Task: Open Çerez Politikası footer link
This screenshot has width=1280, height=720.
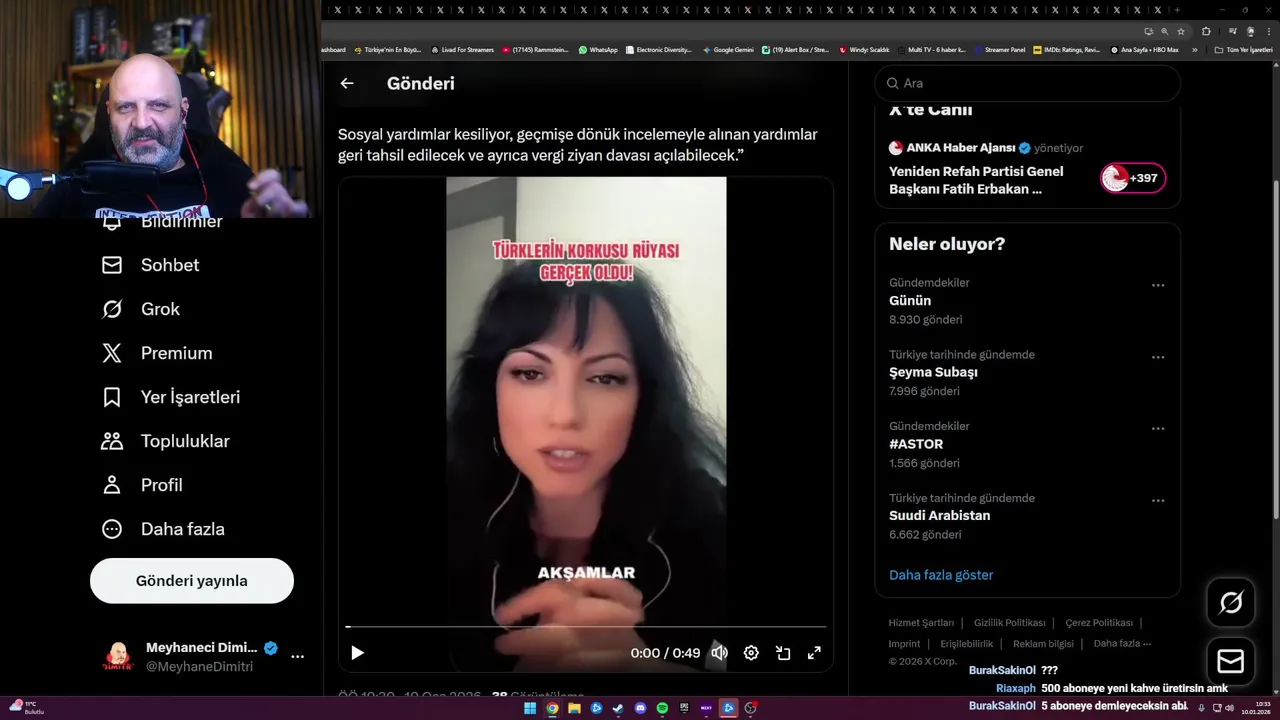Action: point(1099,623)
